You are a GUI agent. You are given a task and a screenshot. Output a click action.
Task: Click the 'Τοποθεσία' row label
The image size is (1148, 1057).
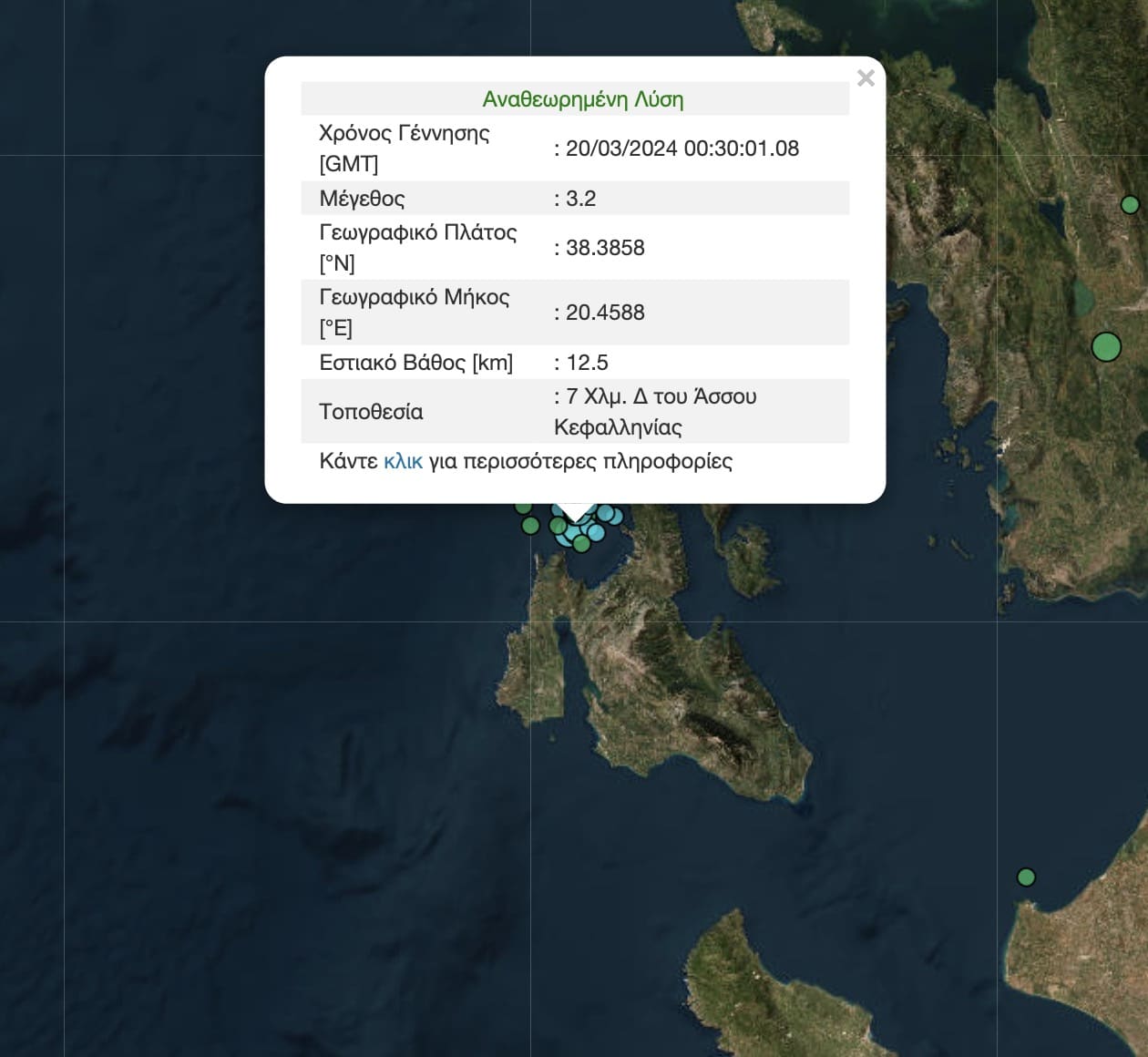371,412
